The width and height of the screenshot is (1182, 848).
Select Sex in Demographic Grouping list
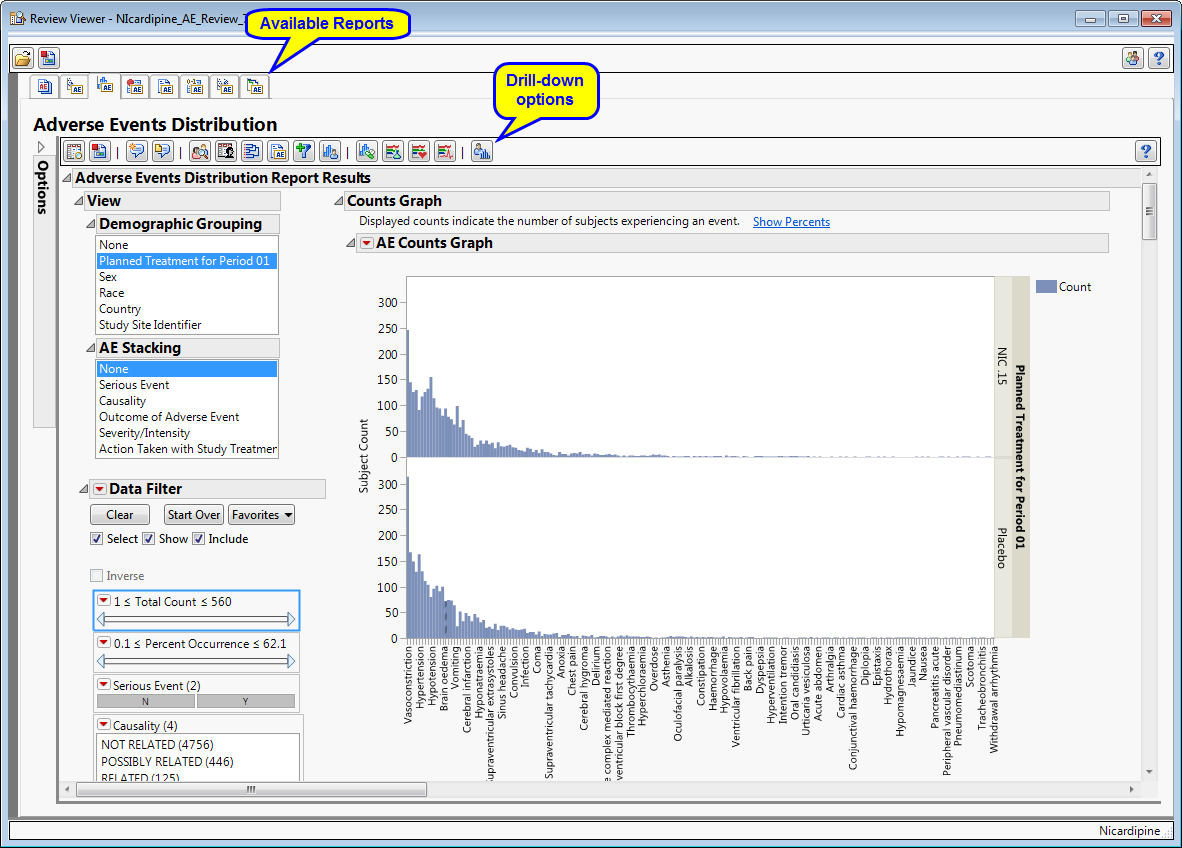click(108, 277)
